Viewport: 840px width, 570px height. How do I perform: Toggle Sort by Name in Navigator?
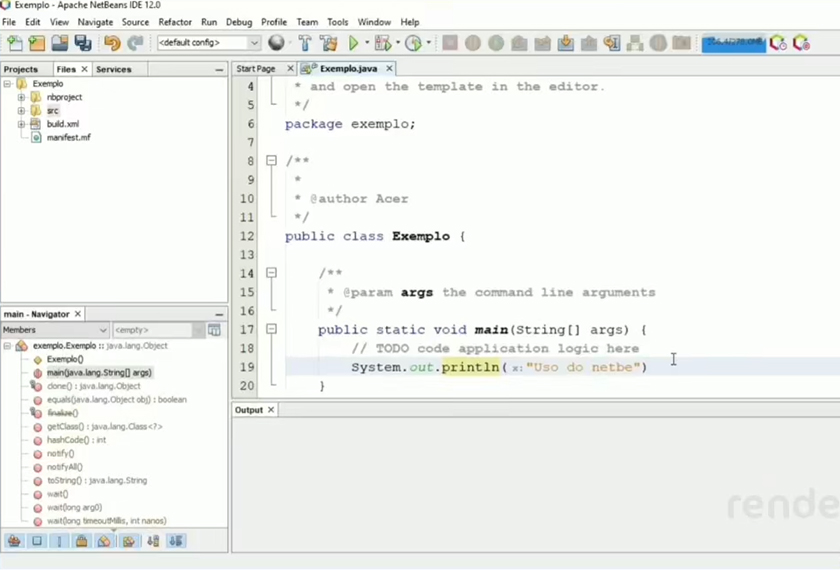tap(153, 541)
